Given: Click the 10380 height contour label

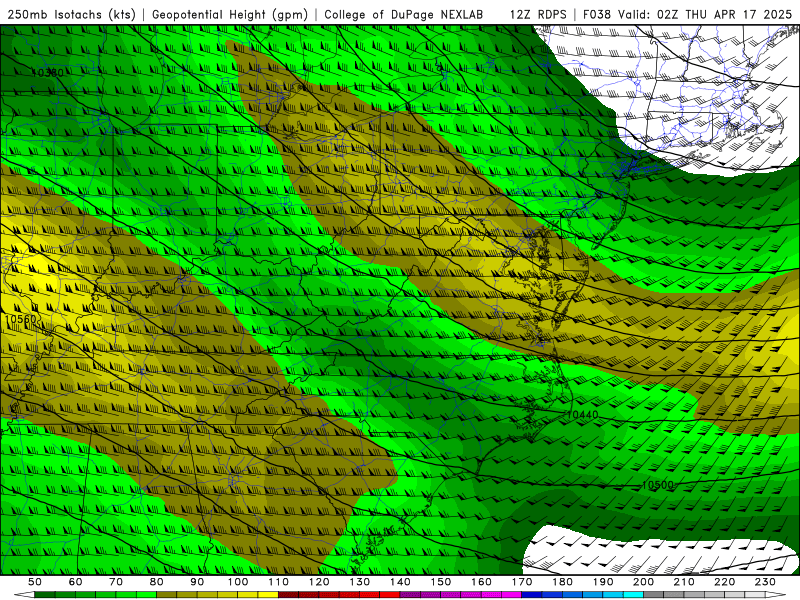Looking at the screenshot, I should point(48,72).
